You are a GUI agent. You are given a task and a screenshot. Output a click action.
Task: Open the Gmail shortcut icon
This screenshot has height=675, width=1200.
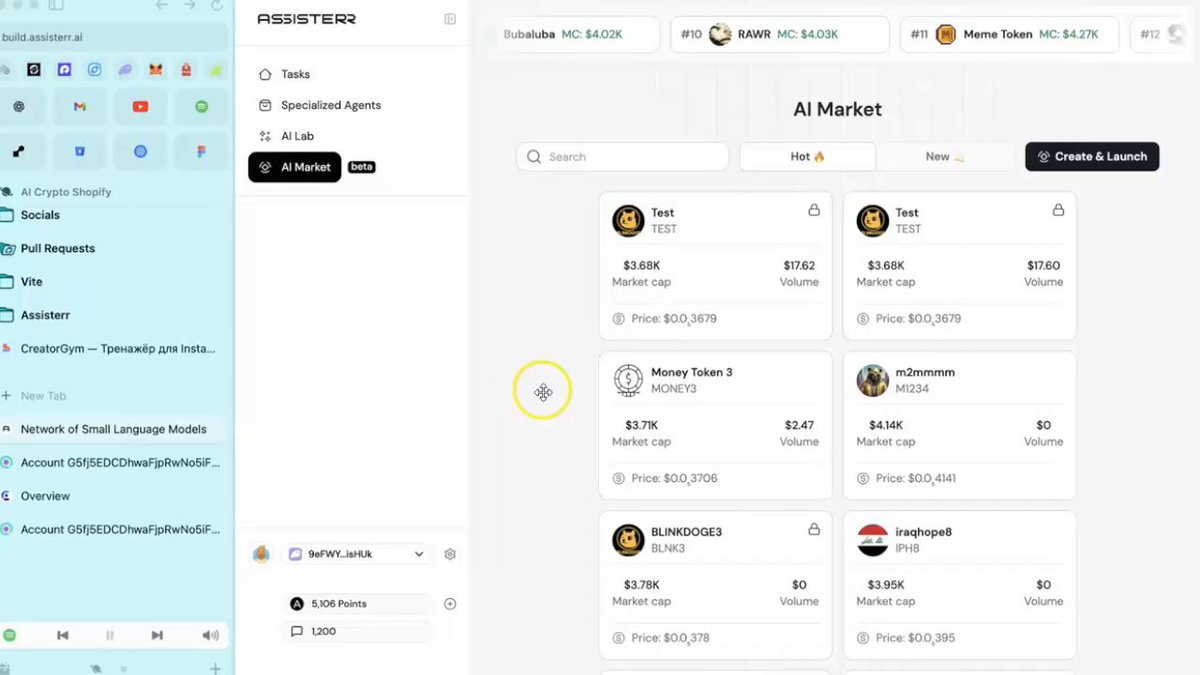pos(80,107)
